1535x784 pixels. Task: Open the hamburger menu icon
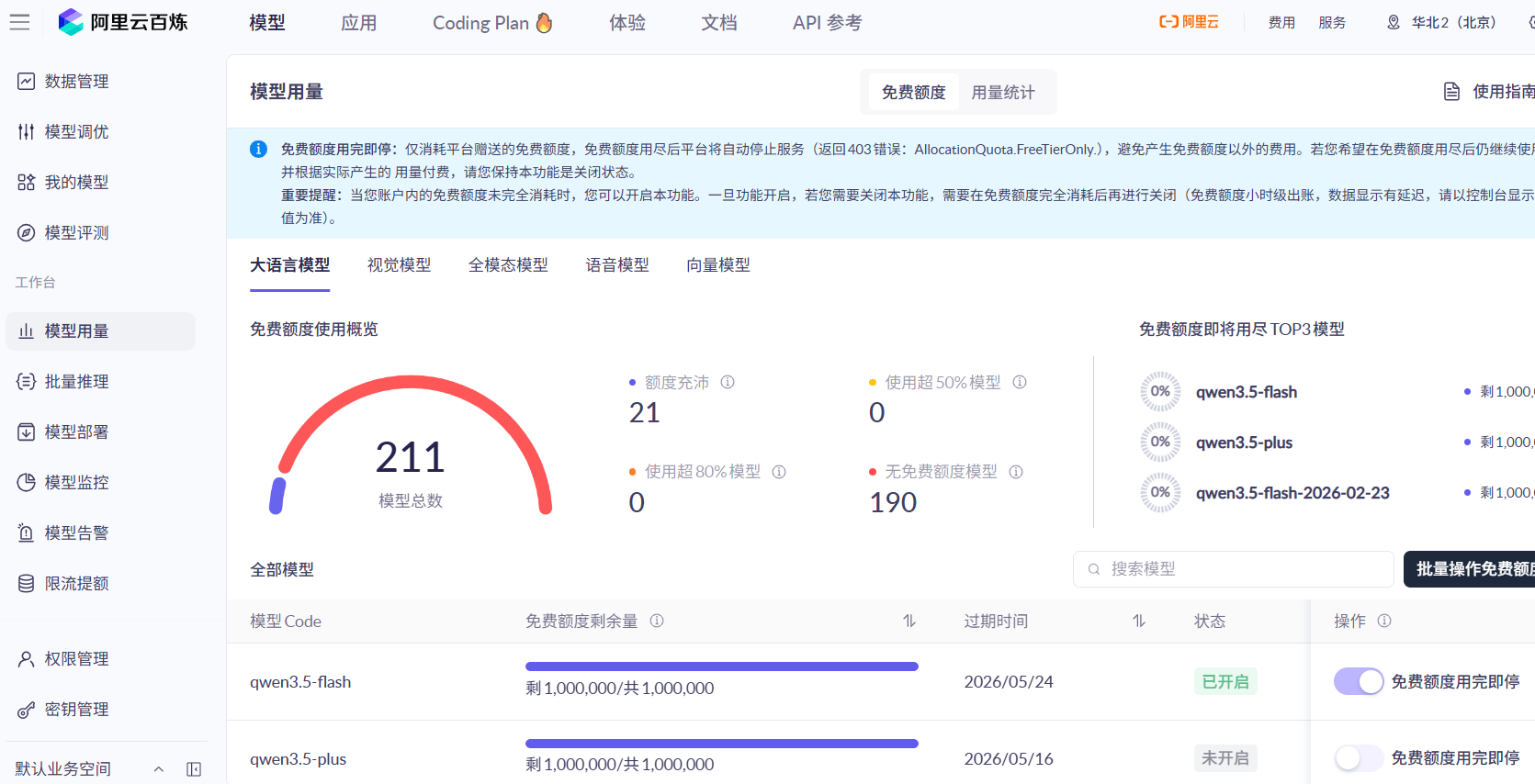click(19, 22)
